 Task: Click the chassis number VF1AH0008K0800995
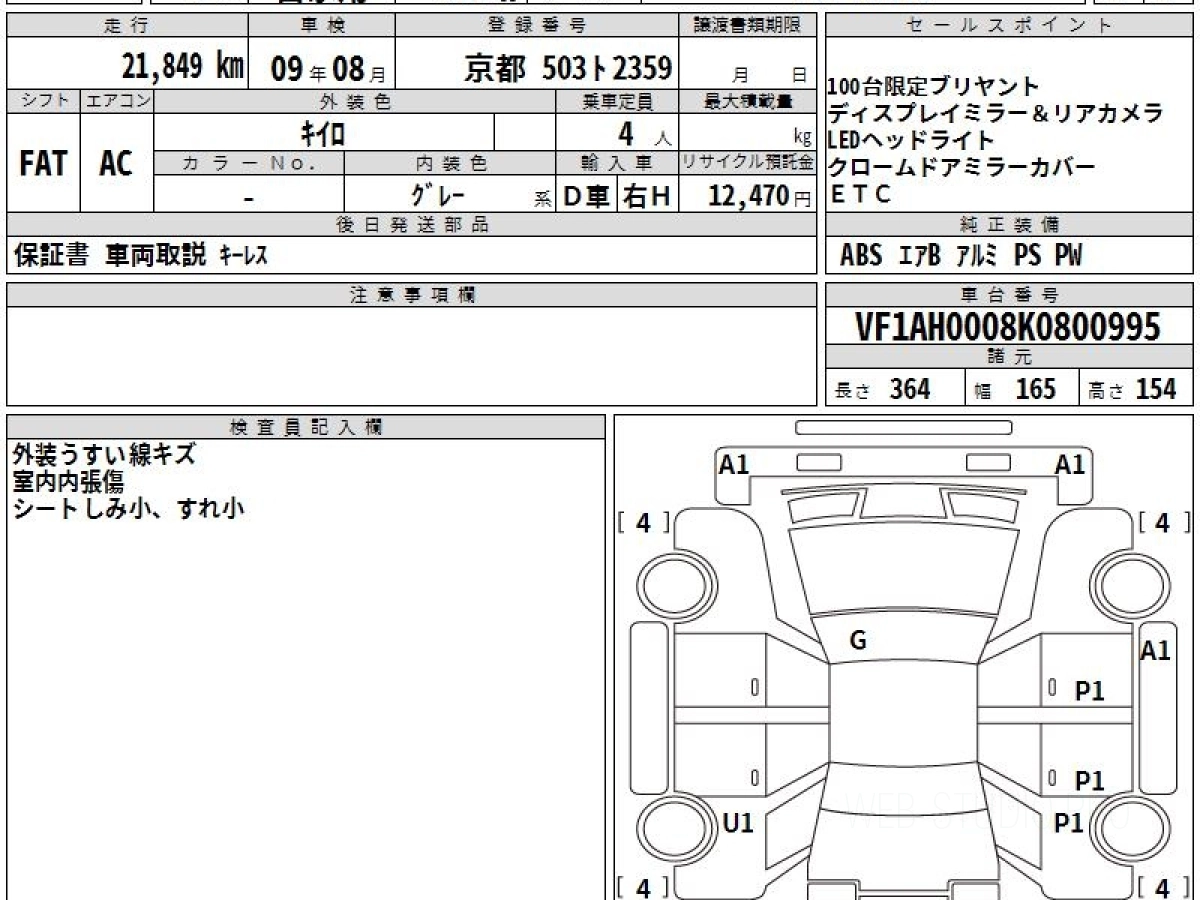coord(1008,326)
